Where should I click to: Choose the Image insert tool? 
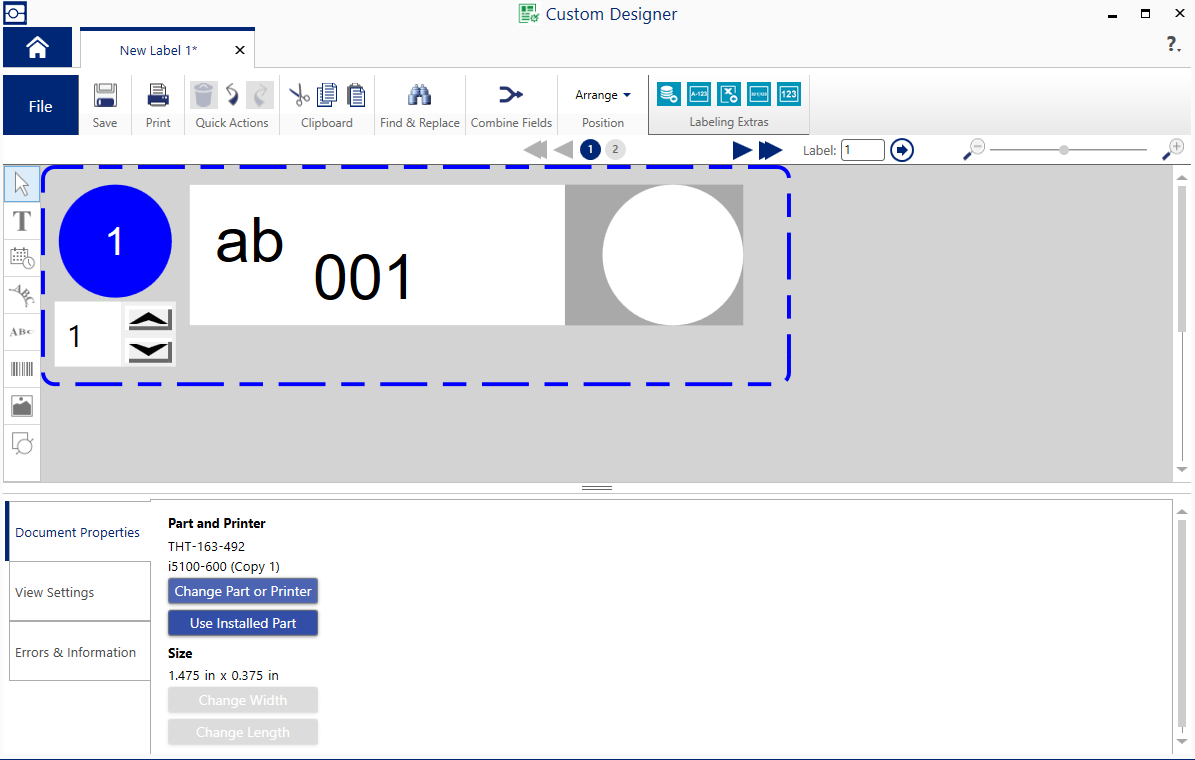pos(22,405)
